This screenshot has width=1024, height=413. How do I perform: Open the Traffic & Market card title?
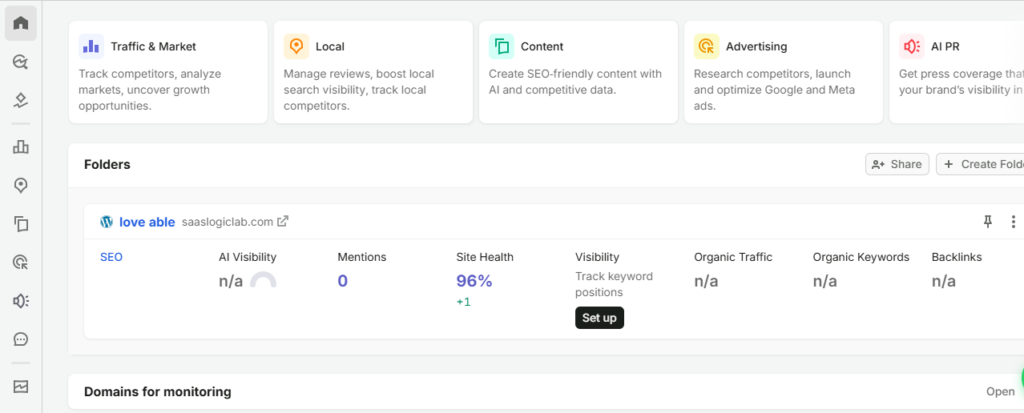point(153,46)
